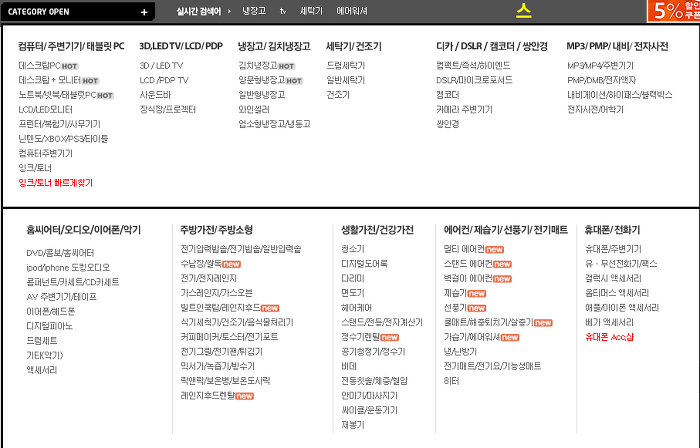Image resolution: width=700 pixels, height=448 pixels.
Task: Open 일반세탁기 link
Action: coord(346,80)
